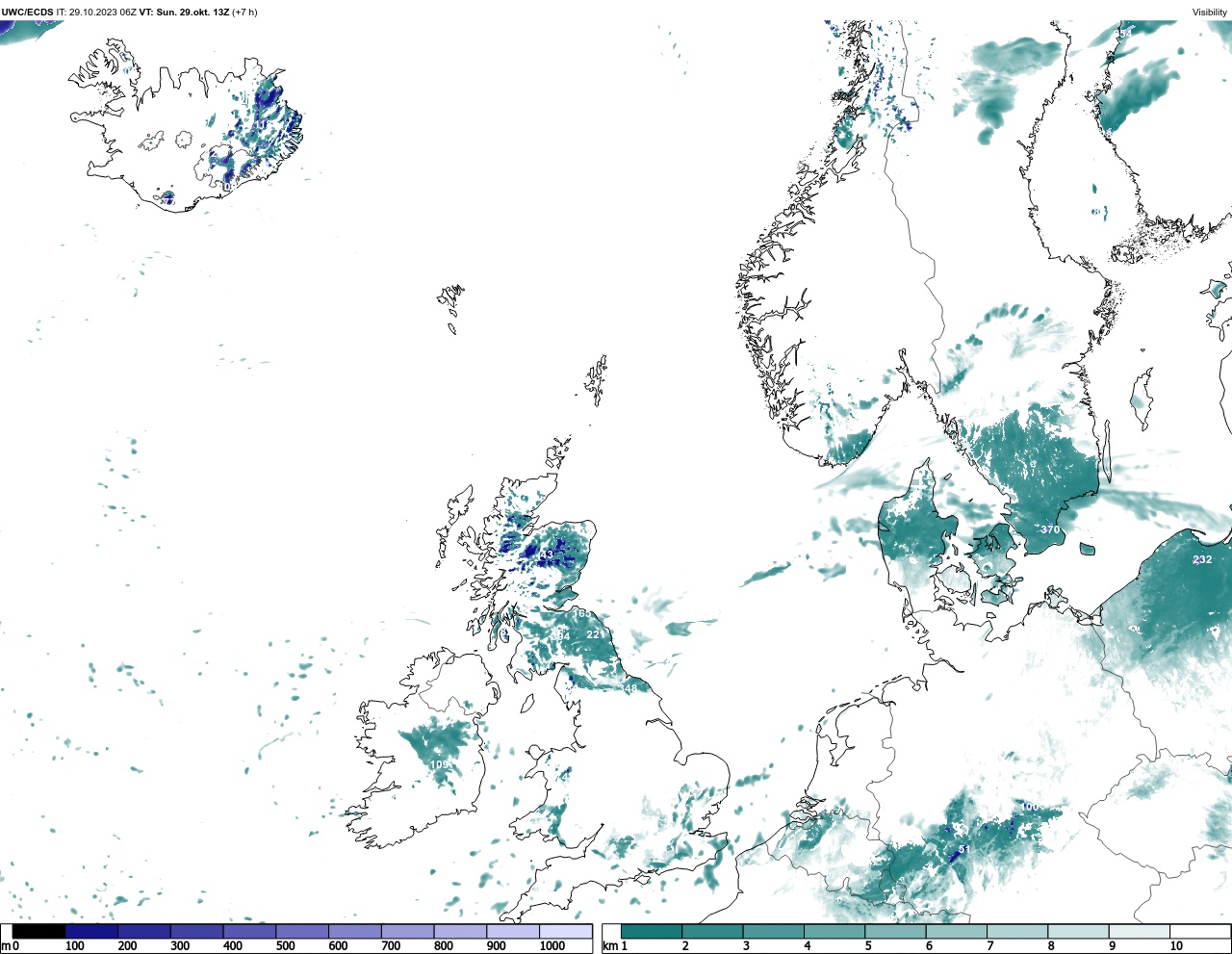This screenshot has height=954, width=1232.
Task: Click the 51 value over Germany
Action: pyautogui.click(x=963, y=849)
